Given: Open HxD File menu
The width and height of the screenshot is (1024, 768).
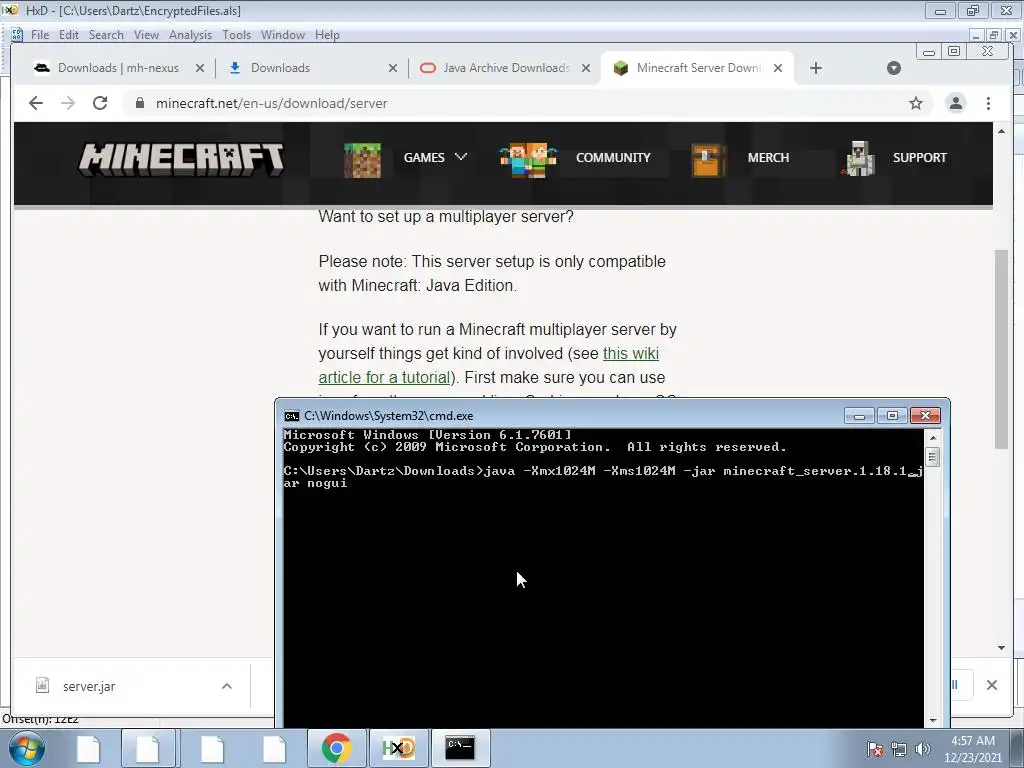Looking at the screenshot, I should 39,35.
